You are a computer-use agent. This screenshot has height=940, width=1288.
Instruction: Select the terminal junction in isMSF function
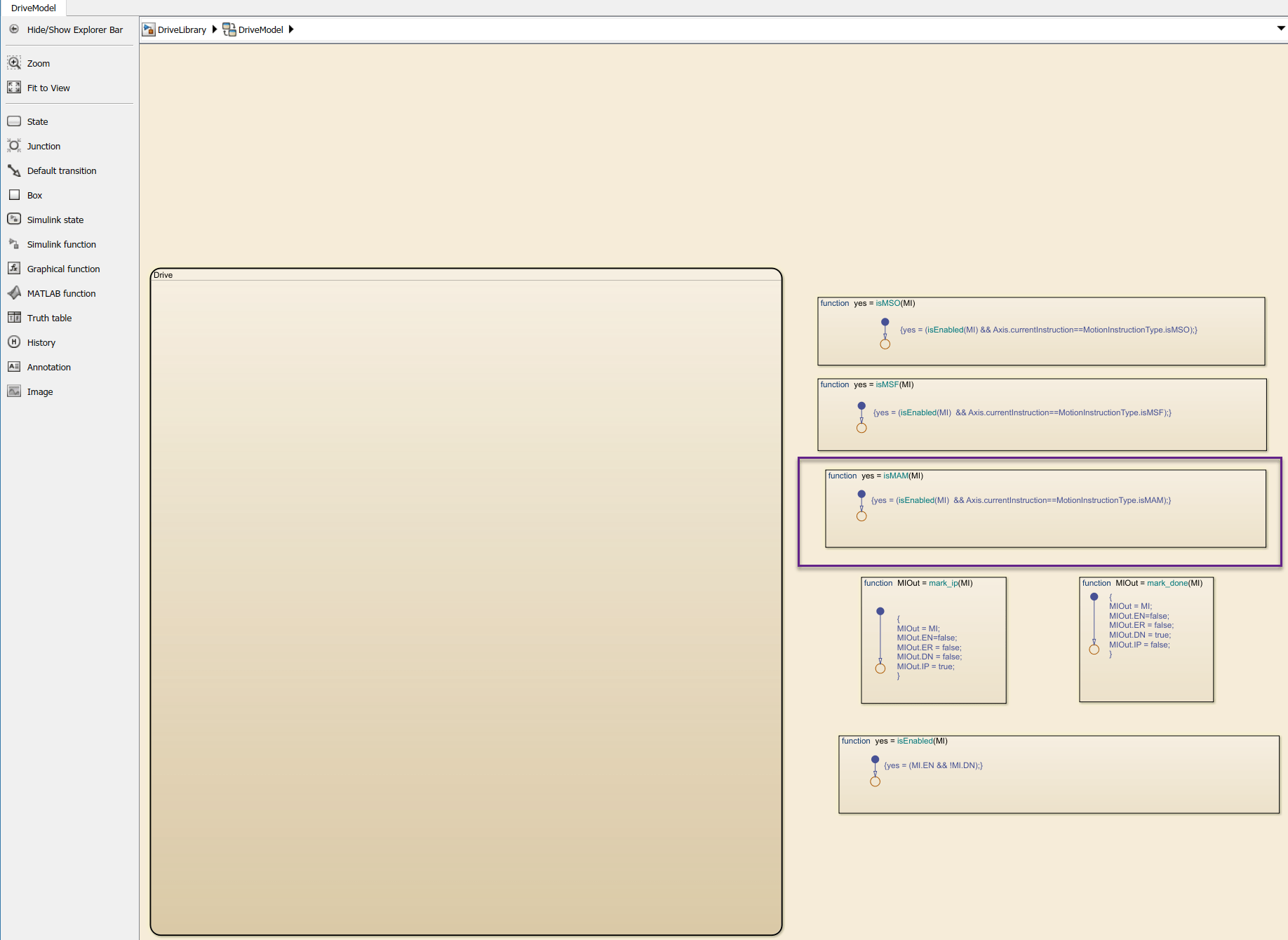(861, 428)
